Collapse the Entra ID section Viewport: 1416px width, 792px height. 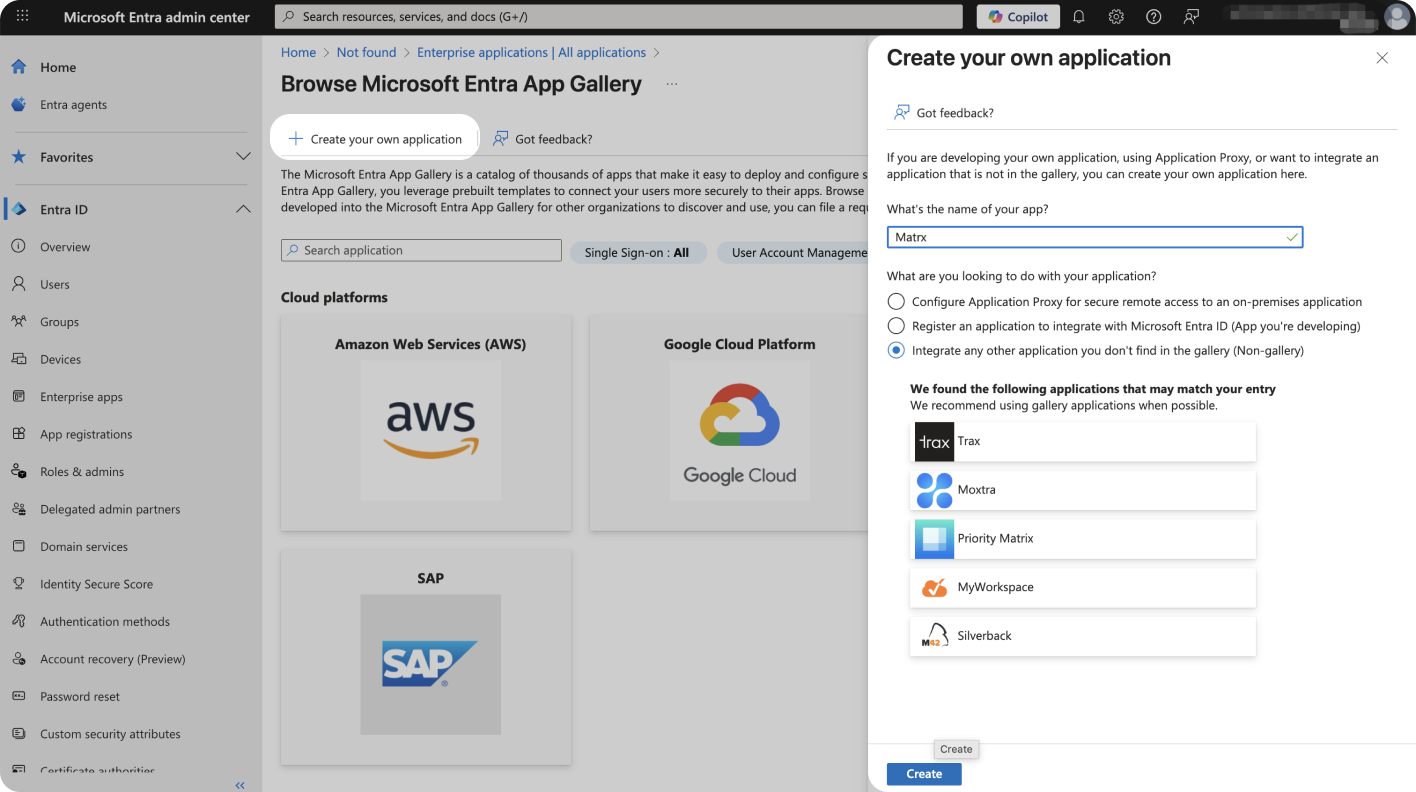click(x=242, y=209)
